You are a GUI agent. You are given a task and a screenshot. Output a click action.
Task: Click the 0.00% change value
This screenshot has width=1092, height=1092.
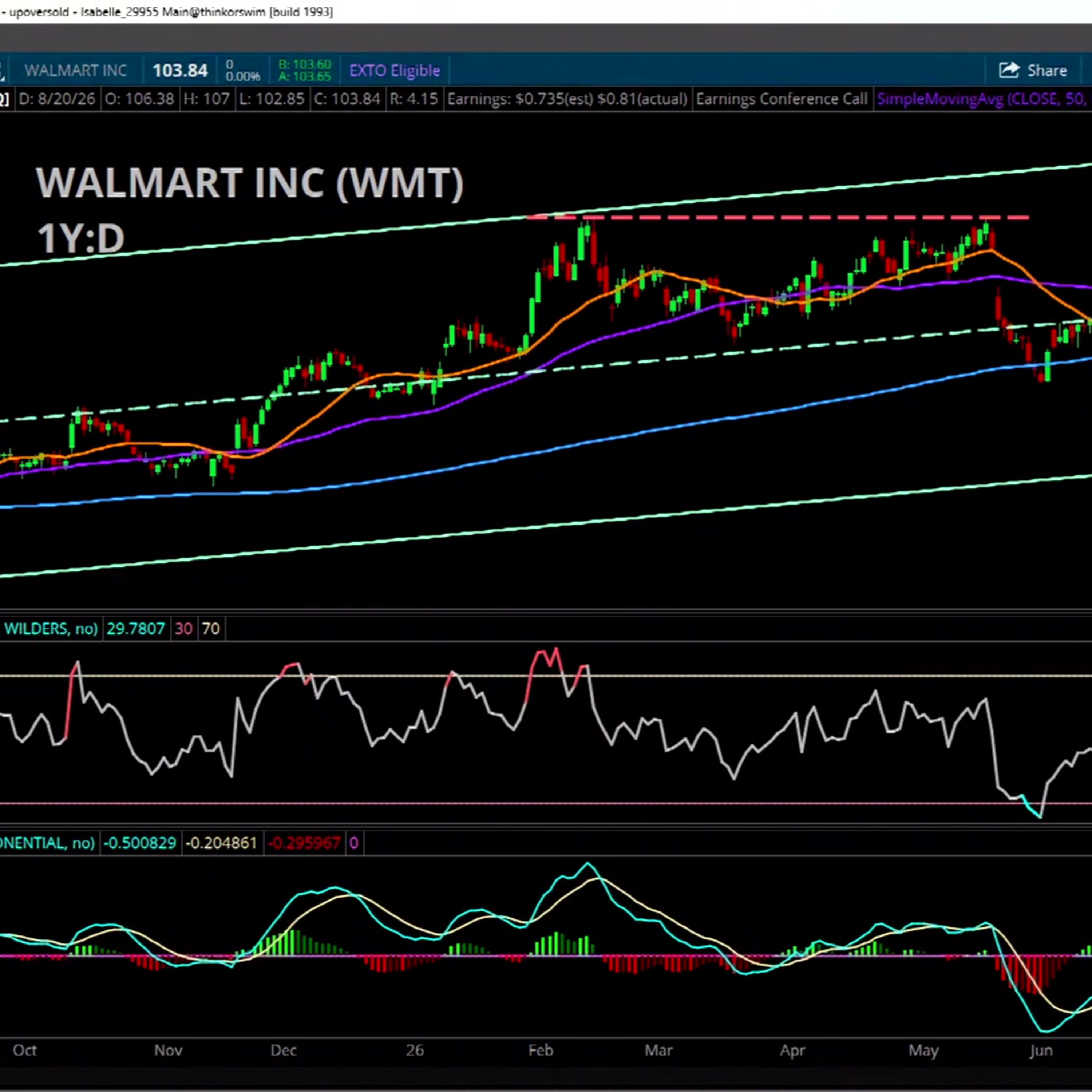click(x=242, y=76)
